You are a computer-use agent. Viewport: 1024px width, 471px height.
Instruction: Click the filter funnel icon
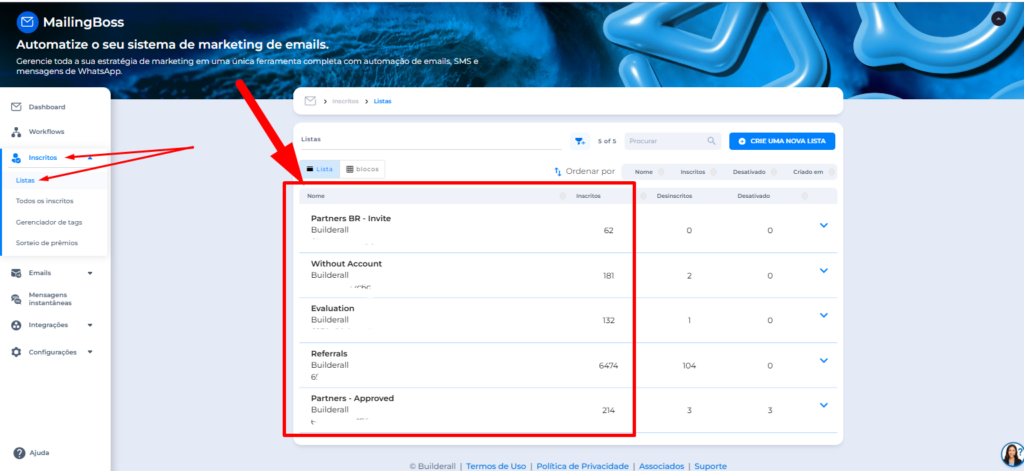(x=579, y=142)
